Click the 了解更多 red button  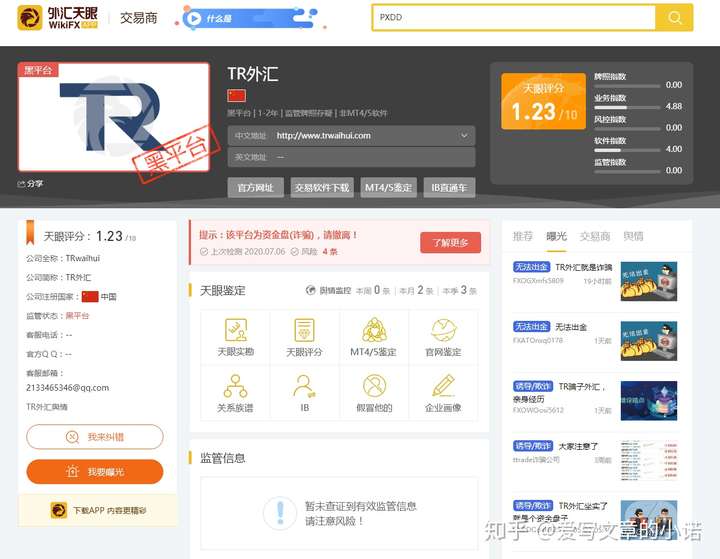pyautogui.click(x=450, y=243)
